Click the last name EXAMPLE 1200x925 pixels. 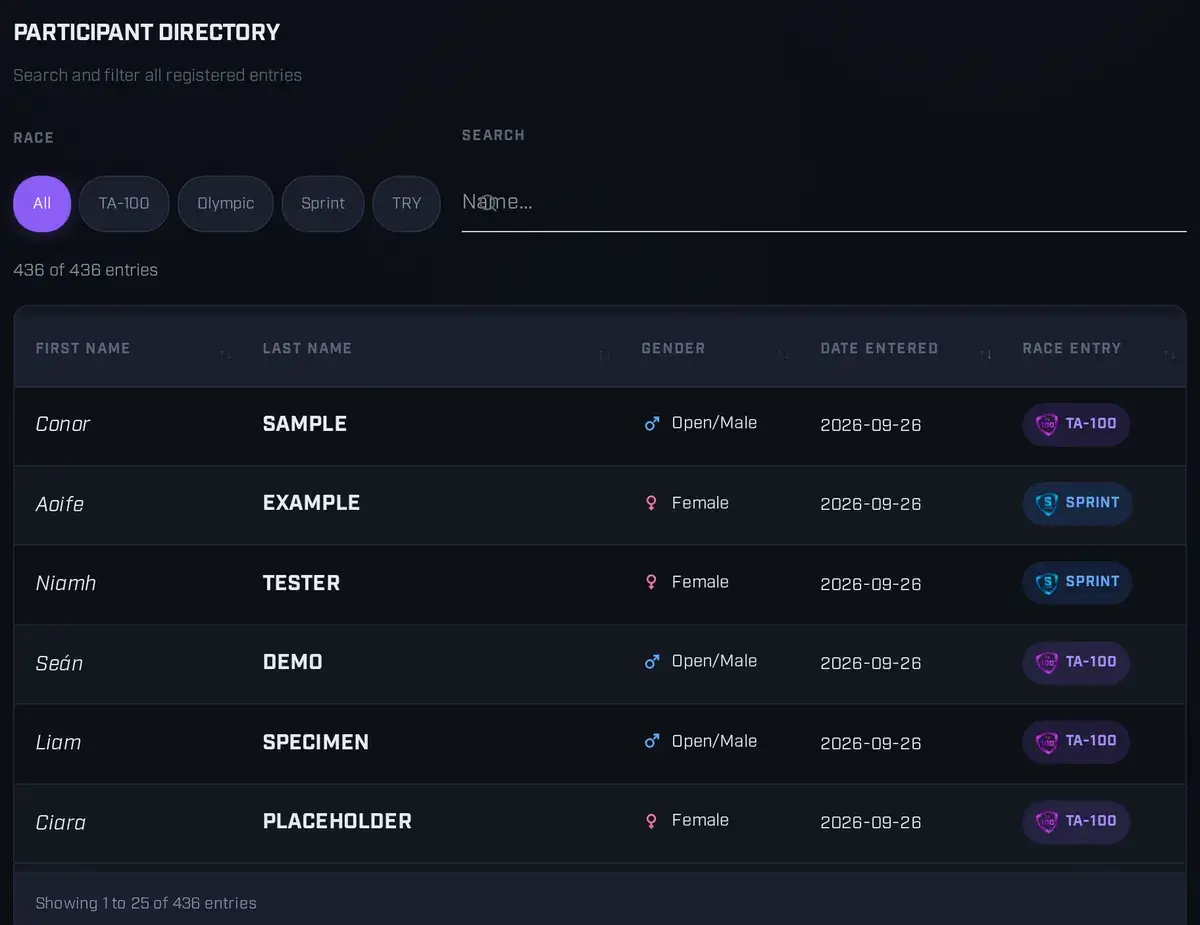pos(311,503)
